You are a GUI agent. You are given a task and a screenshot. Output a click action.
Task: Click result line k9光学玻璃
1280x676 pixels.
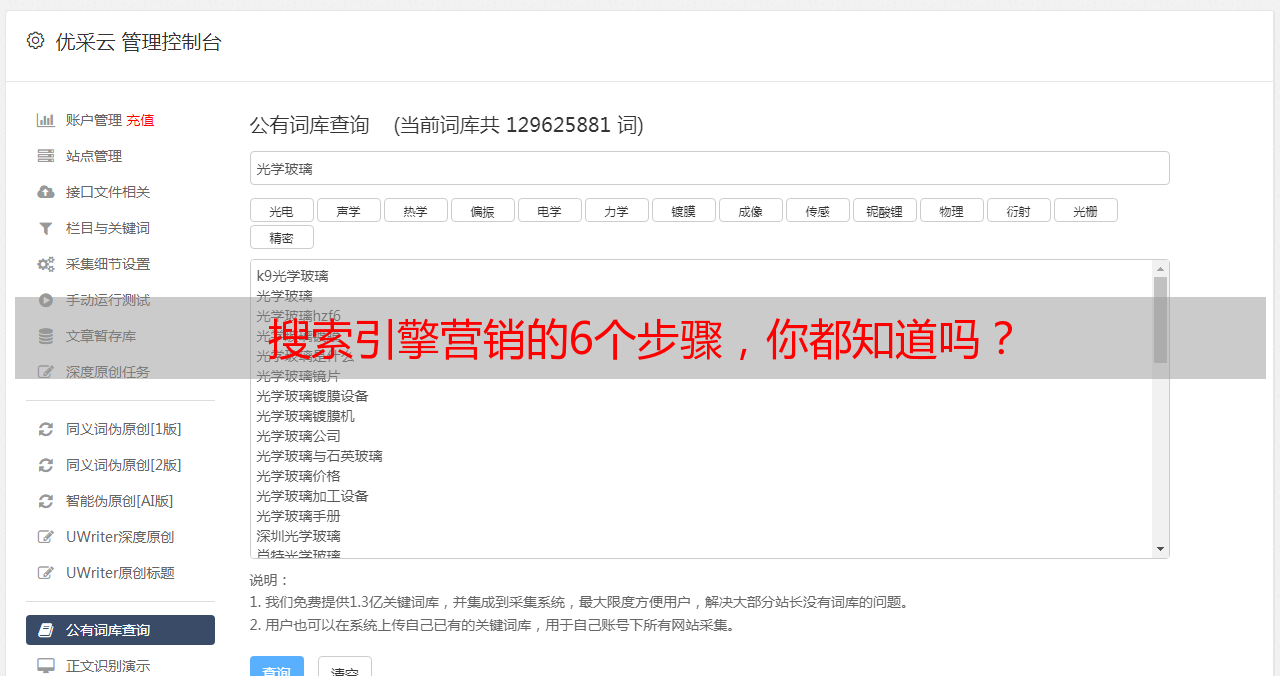pyautogui.click(x=292, y=276)
